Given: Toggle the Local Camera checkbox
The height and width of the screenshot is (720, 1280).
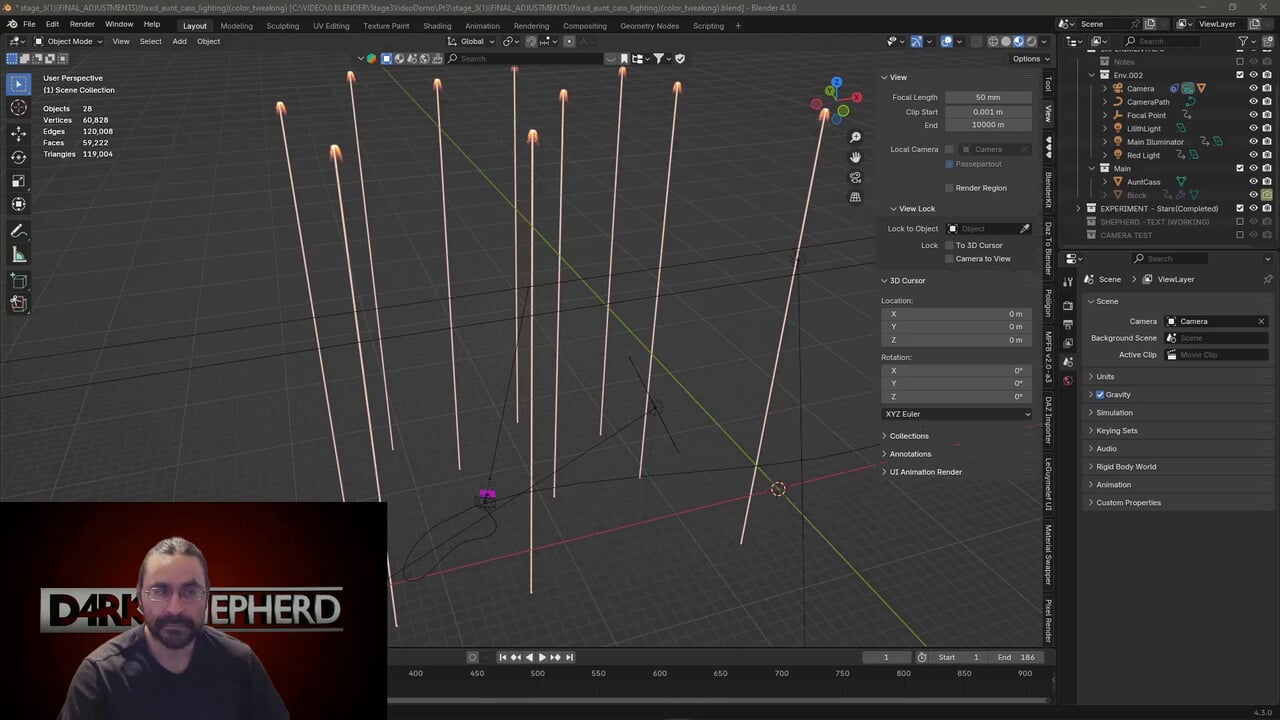Looking at the screenshot, I should 949,149.
